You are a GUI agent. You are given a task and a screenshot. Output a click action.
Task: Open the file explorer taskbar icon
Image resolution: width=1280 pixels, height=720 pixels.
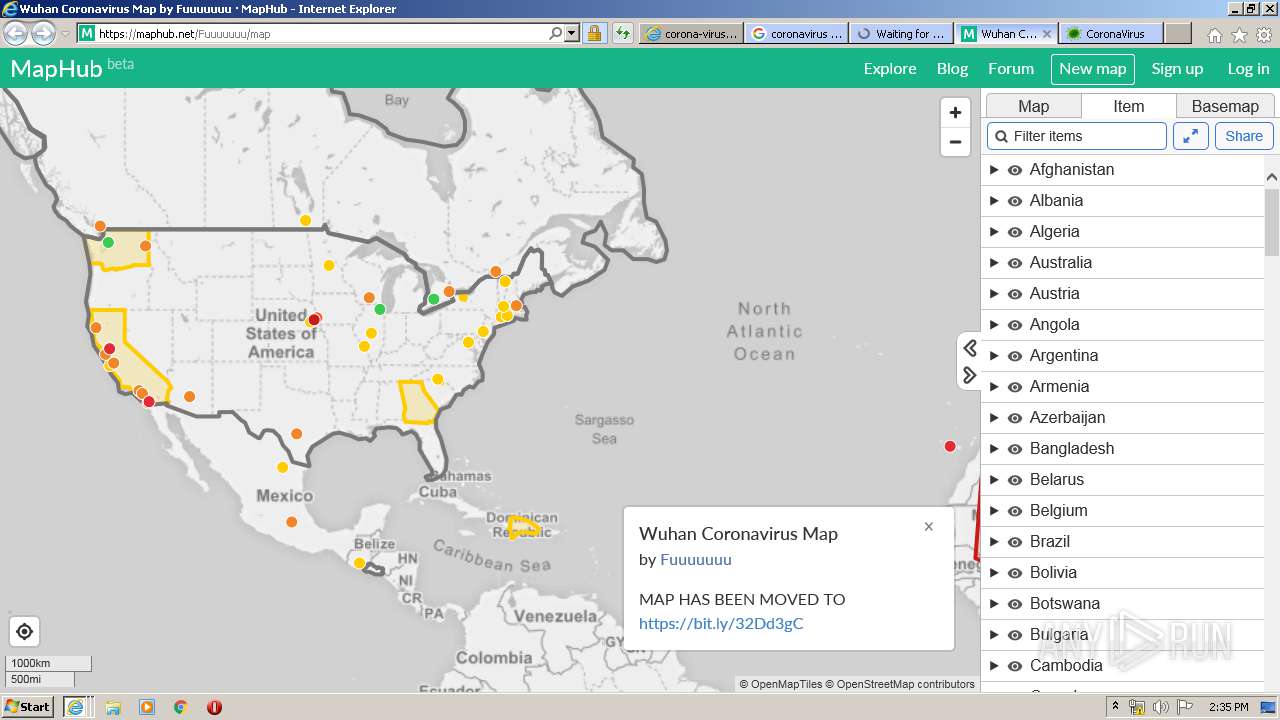coord(113,707)
